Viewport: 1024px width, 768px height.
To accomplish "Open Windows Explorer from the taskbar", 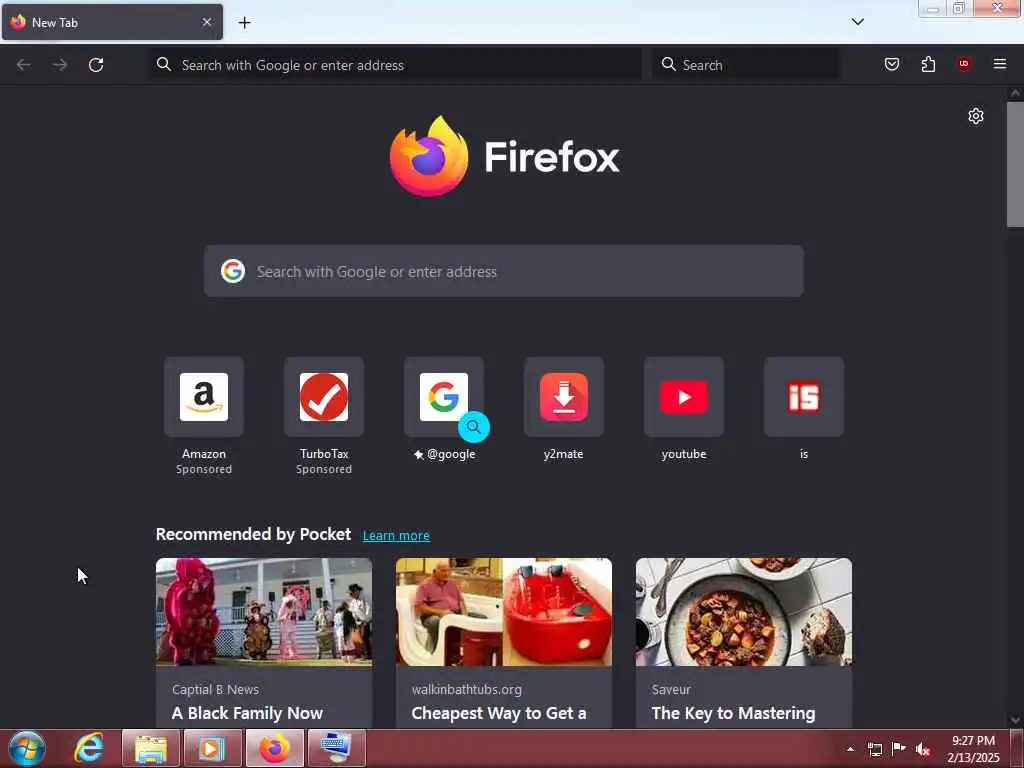I will (x=151, y=748).
